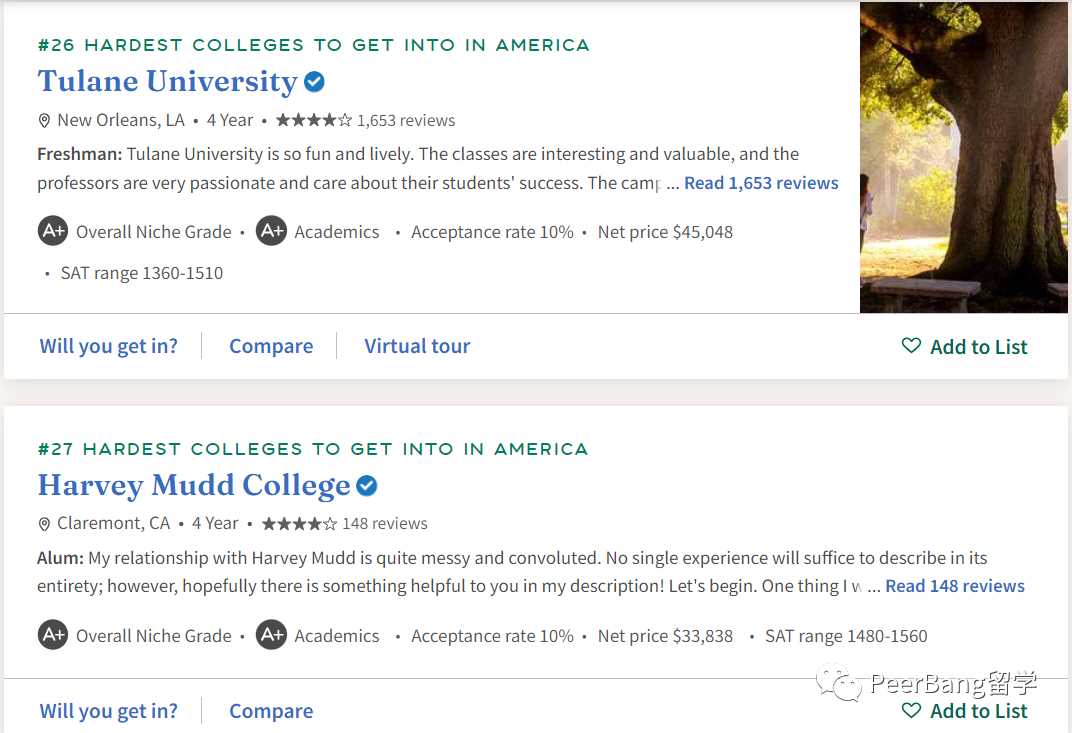Click Harvey Mudd's Academics A+ grade badge

(x=271, y=635)
